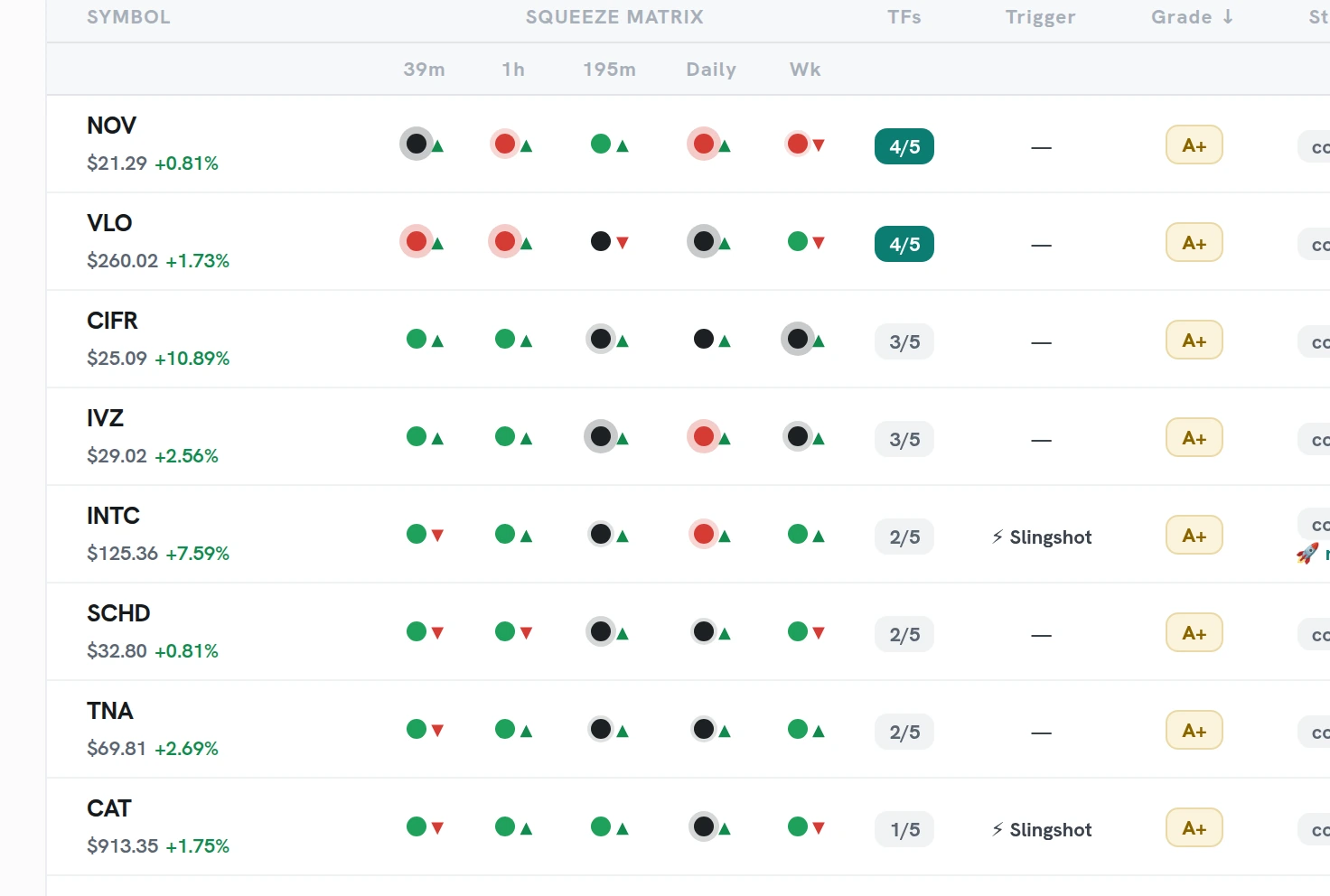Screen dimensions: 1330x896
Task: Click the 1h timeframe subheader
Action: pyautogui.click(x=513, y=70)
